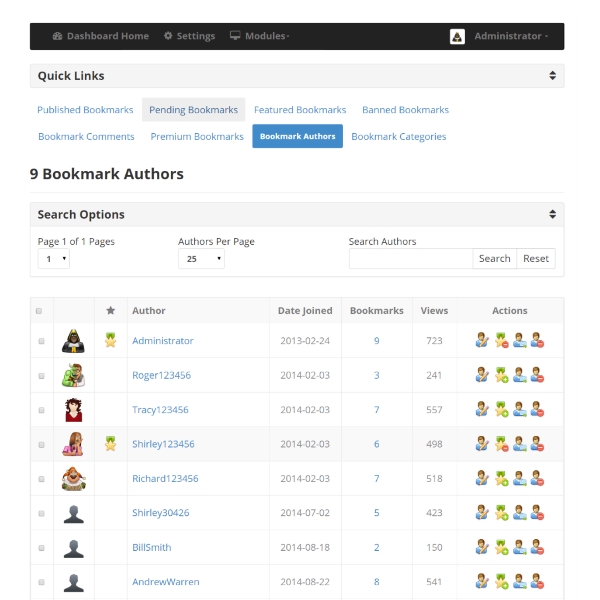The height and width of the screenshot is (600, 600).
Task: Edit the Administrator author profile icon
Action: (x=482, y=340)
